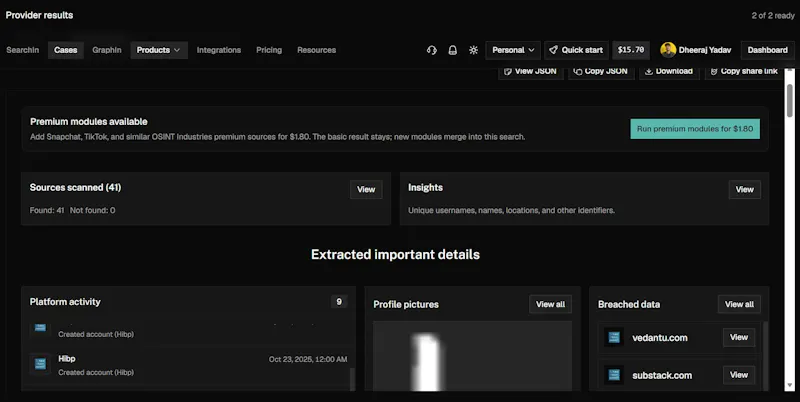This screenshot has width=800, height=402.
Task: View the substack.com breach entry
Action: (x=739, y=375)
